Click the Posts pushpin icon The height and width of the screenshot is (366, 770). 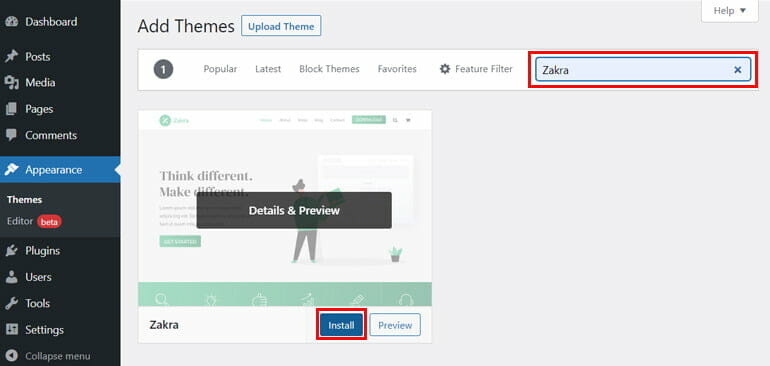click(x=11, y=56)
